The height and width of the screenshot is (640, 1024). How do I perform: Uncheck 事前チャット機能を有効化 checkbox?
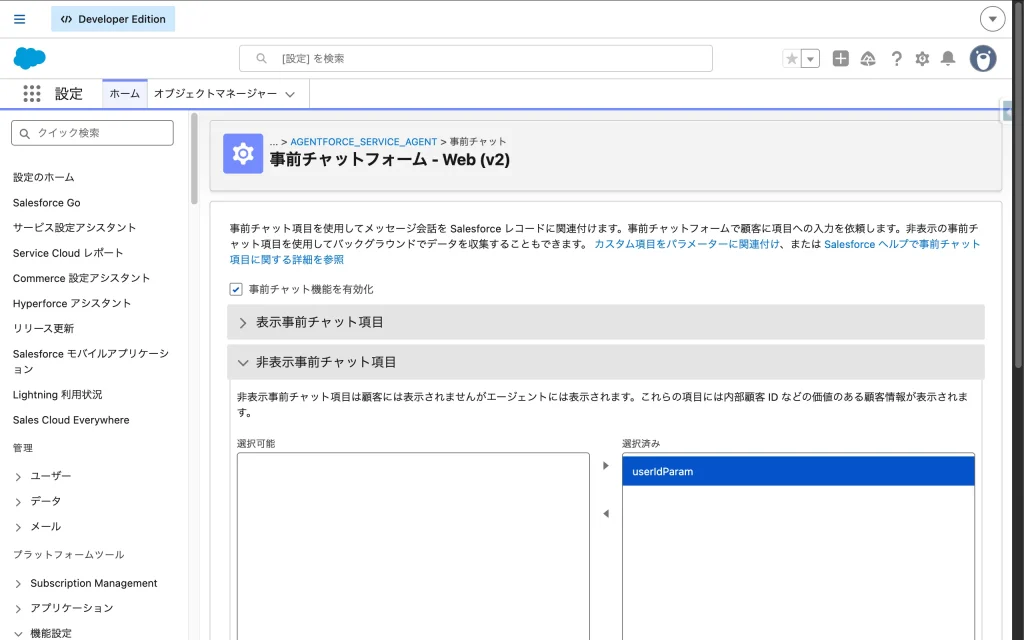click(x=236, y=289)
